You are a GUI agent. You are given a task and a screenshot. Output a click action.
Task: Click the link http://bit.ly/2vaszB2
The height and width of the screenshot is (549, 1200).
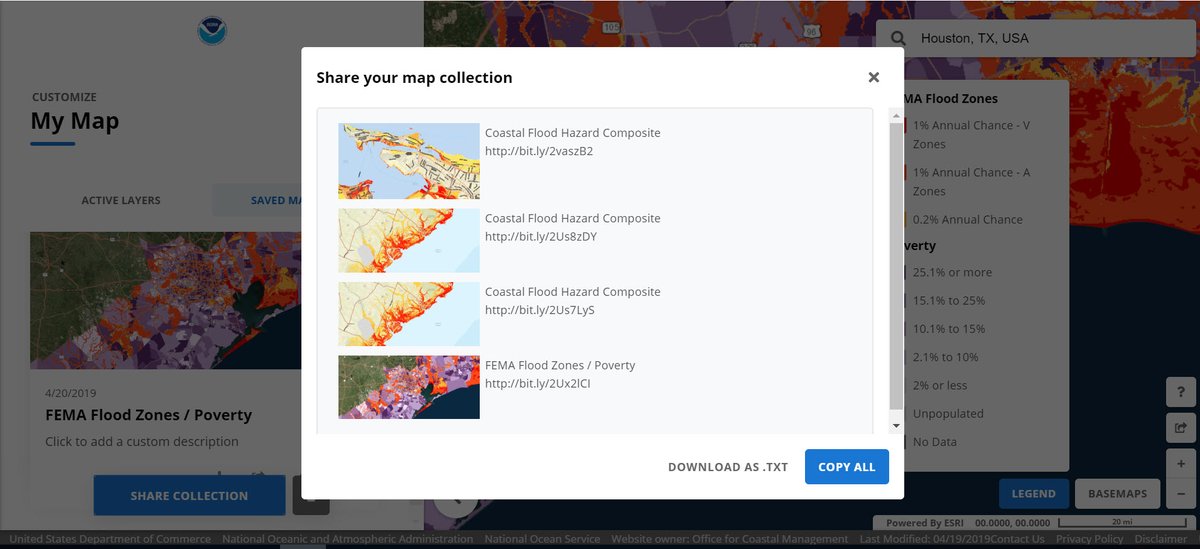coord(539,151)
